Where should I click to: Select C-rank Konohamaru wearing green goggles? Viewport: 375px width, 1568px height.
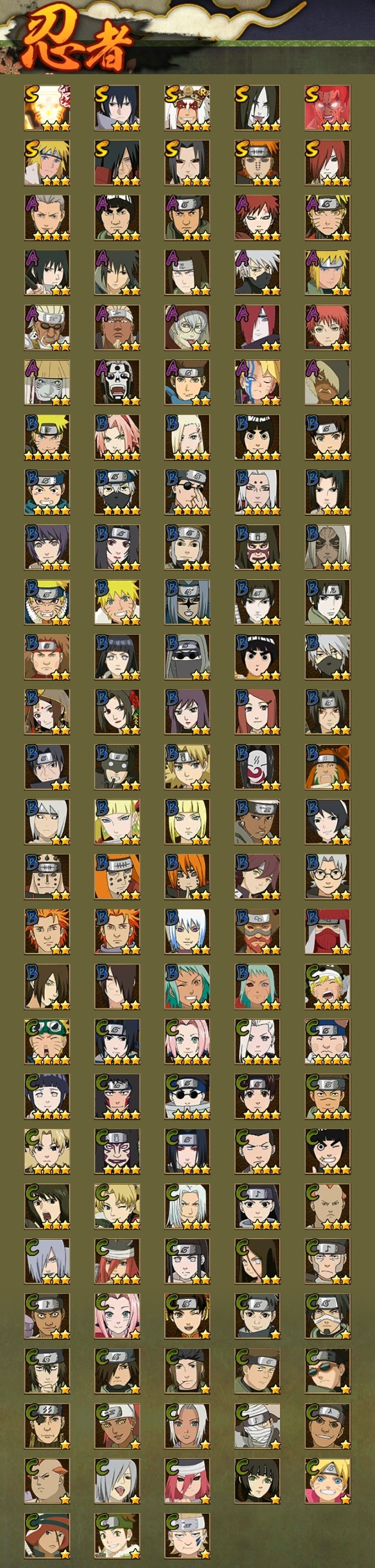(x=47, y=1041)
